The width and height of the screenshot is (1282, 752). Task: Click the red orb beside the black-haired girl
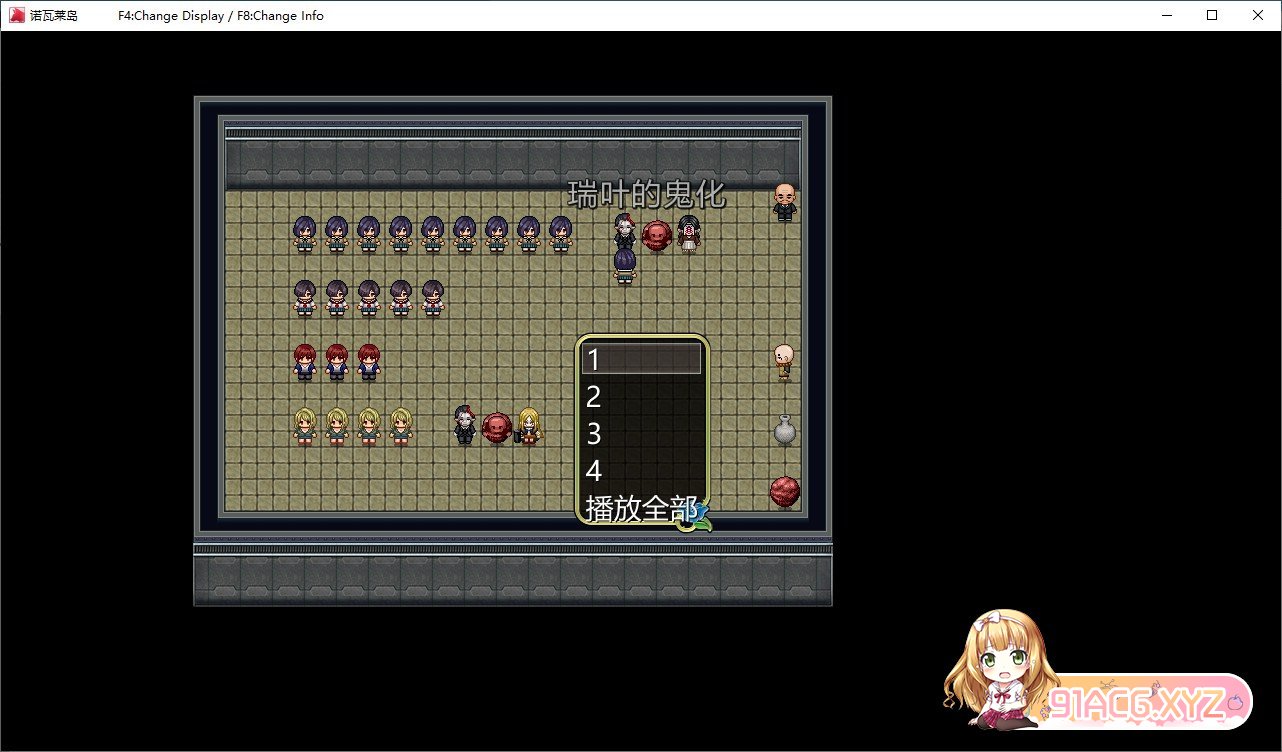click(x=656, y=236)
